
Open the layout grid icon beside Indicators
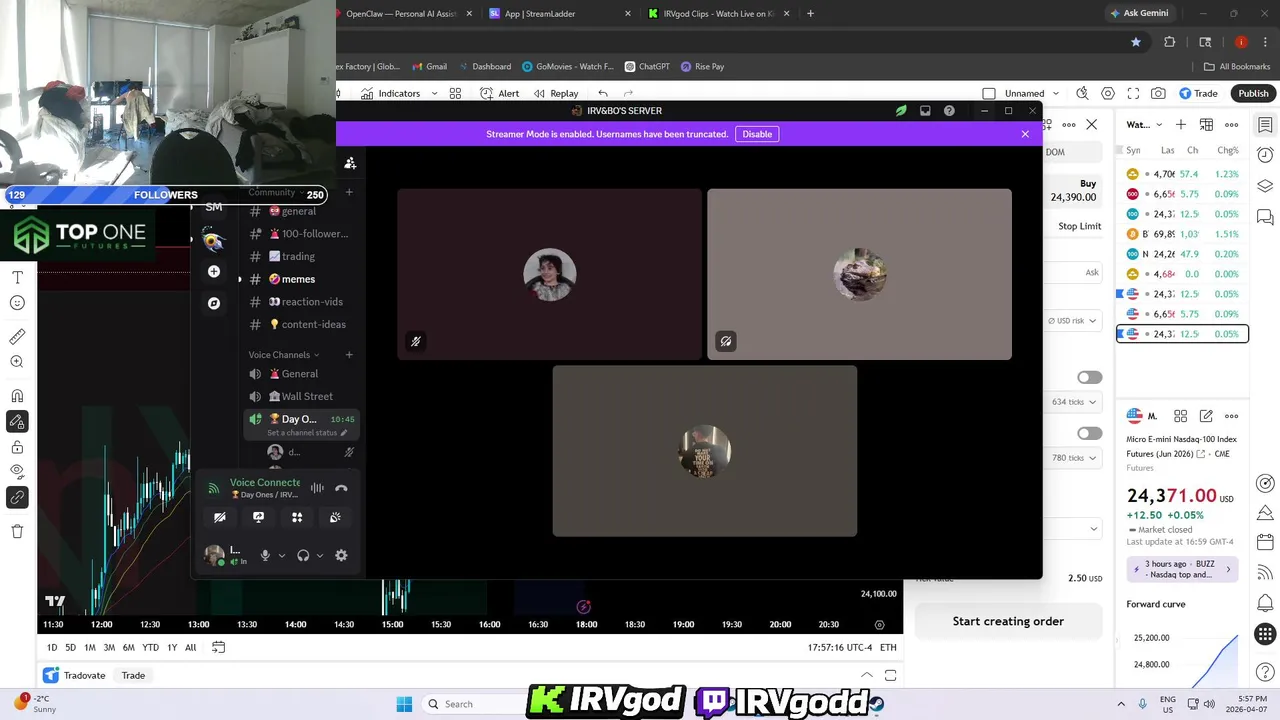tap(455, 93)
